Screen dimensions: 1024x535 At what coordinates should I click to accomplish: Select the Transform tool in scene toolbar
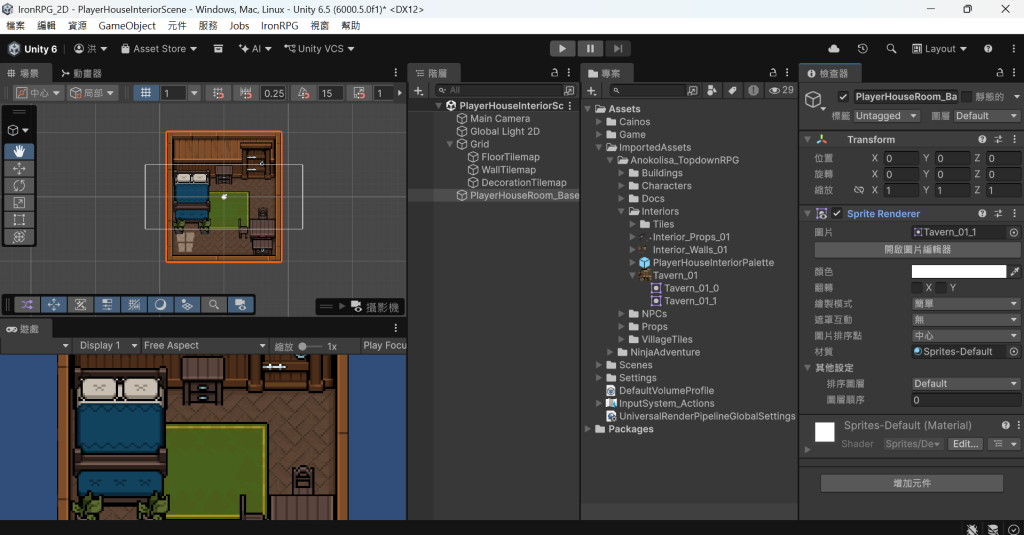(x=19, y=236)
